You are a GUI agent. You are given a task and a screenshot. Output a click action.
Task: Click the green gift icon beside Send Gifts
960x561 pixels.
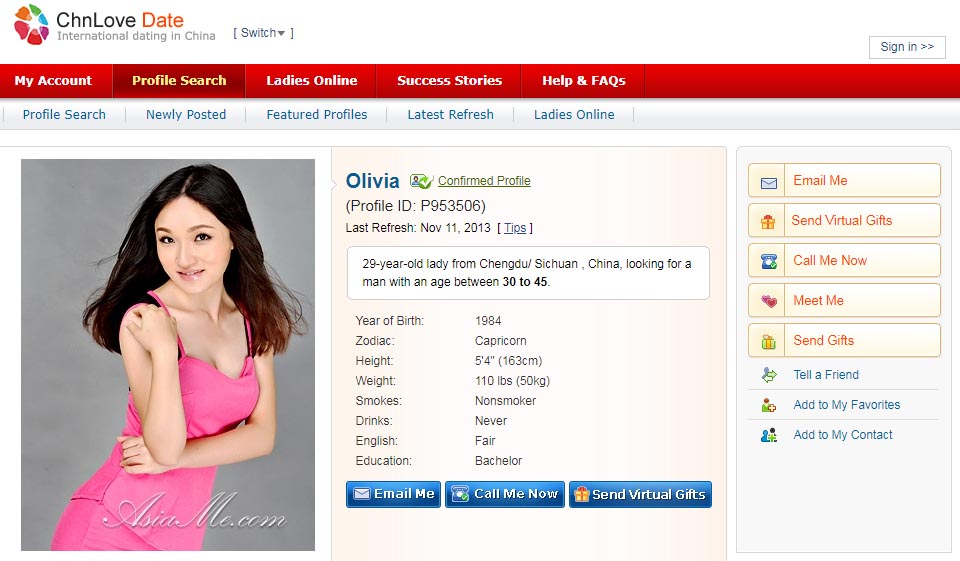pyautogui.click(x=768, y=342)
